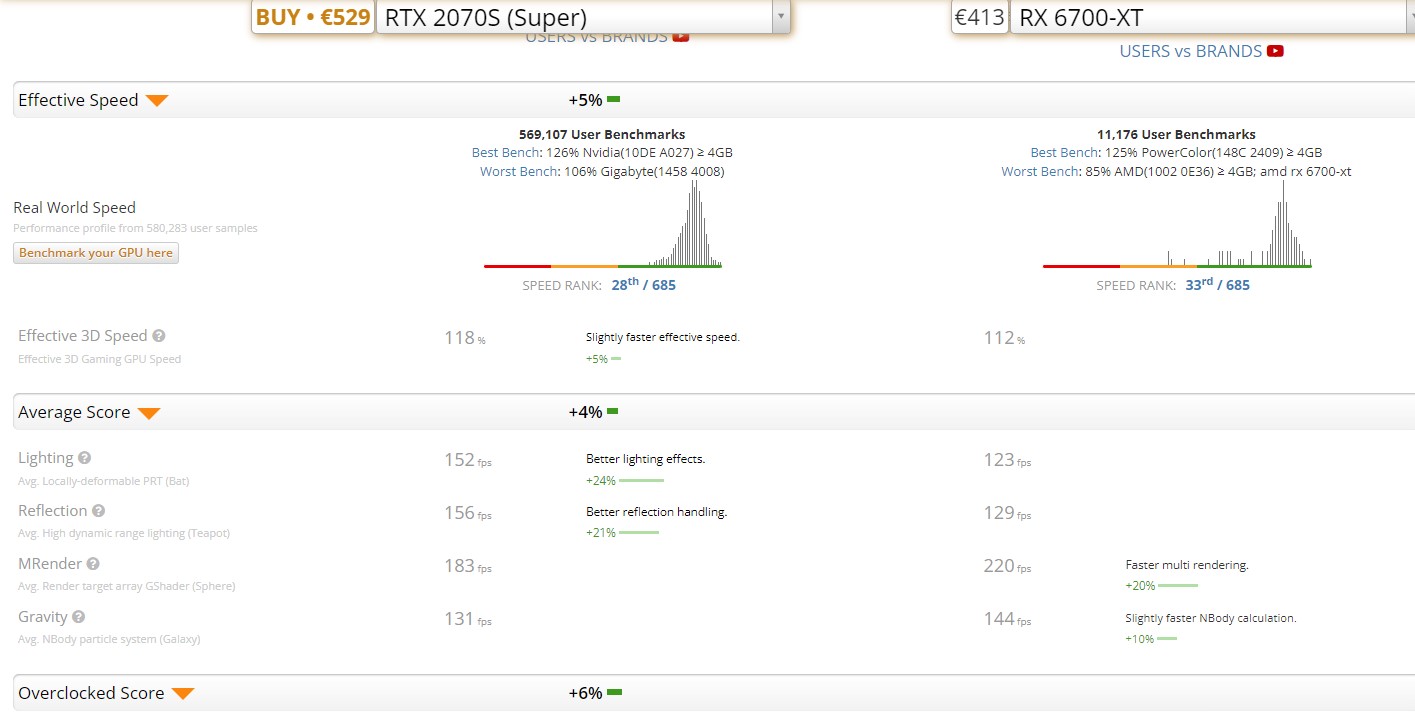The image size is (1415, 725).
Task: Open Best Bench link for RTX 2070S
Action: point(506,153)
